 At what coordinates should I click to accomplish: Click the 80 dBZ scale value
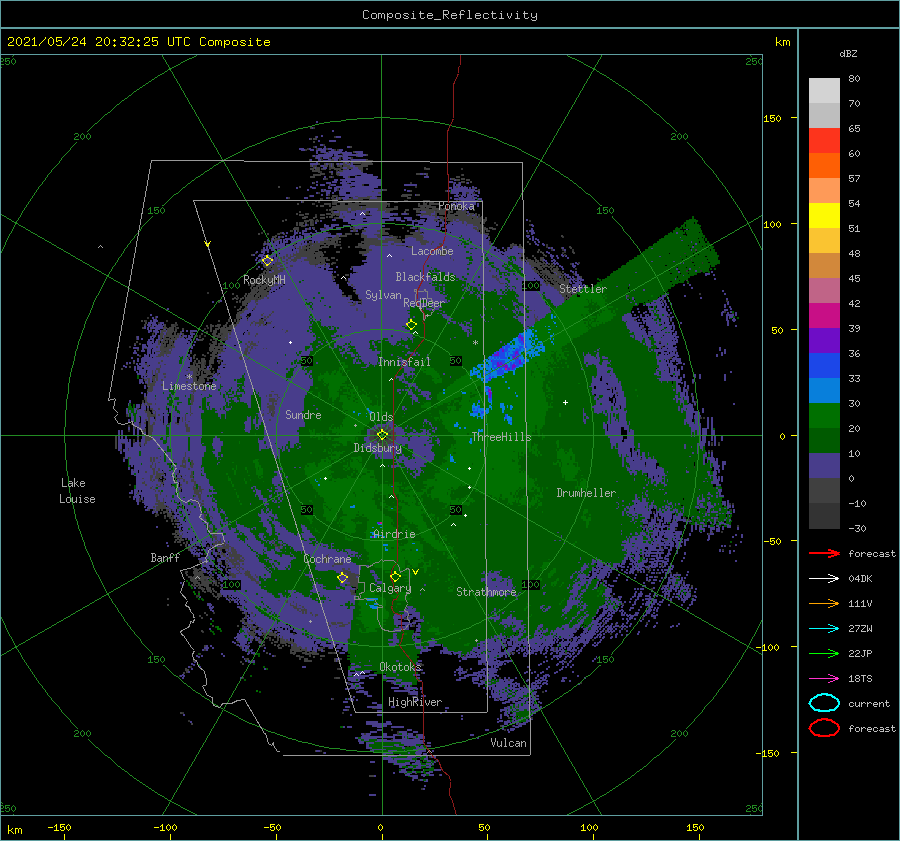pos(854,79)
